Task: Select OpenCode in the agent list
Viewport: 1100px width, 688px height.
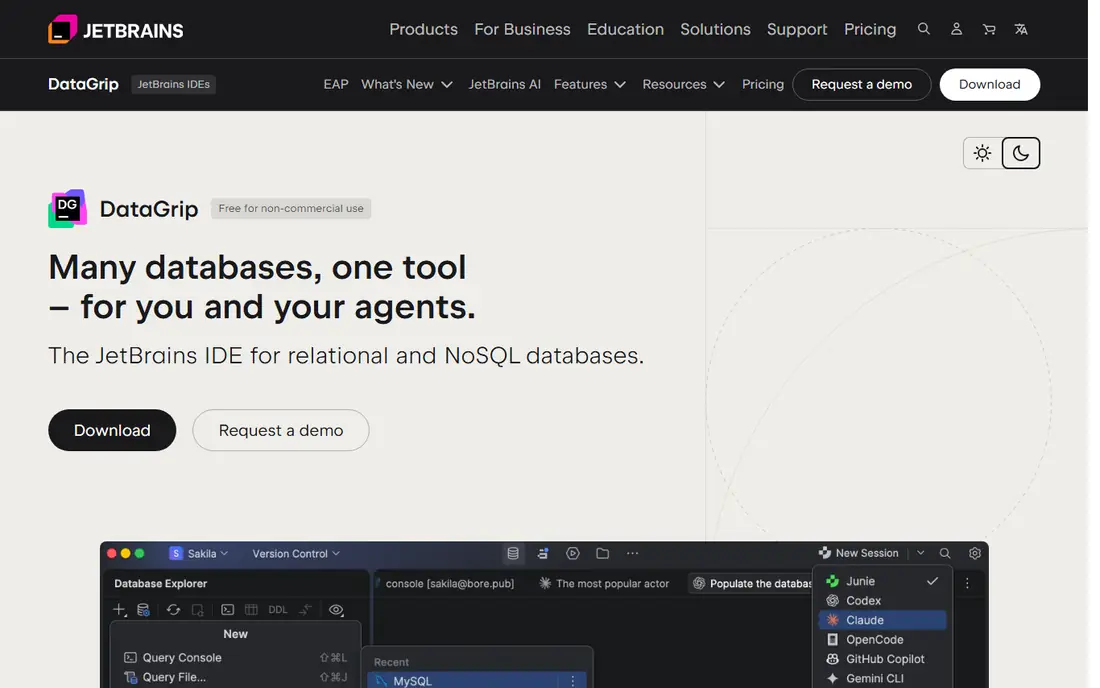Action: [883, 640]
